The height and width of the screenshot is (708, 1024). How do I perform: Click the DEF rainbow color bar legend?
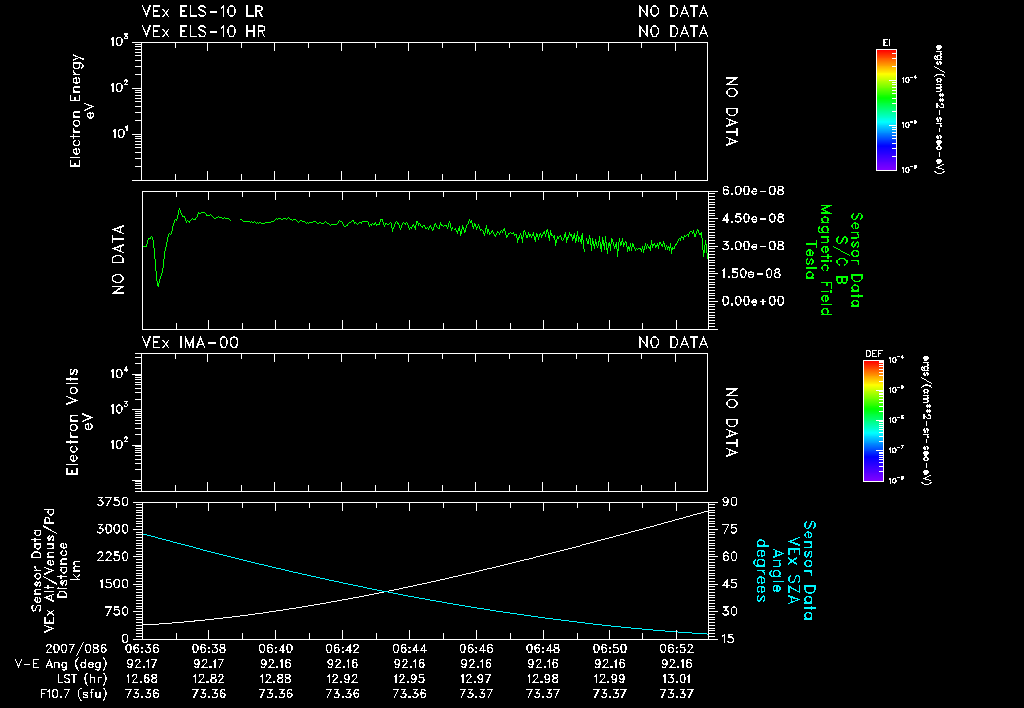[874, 421]
